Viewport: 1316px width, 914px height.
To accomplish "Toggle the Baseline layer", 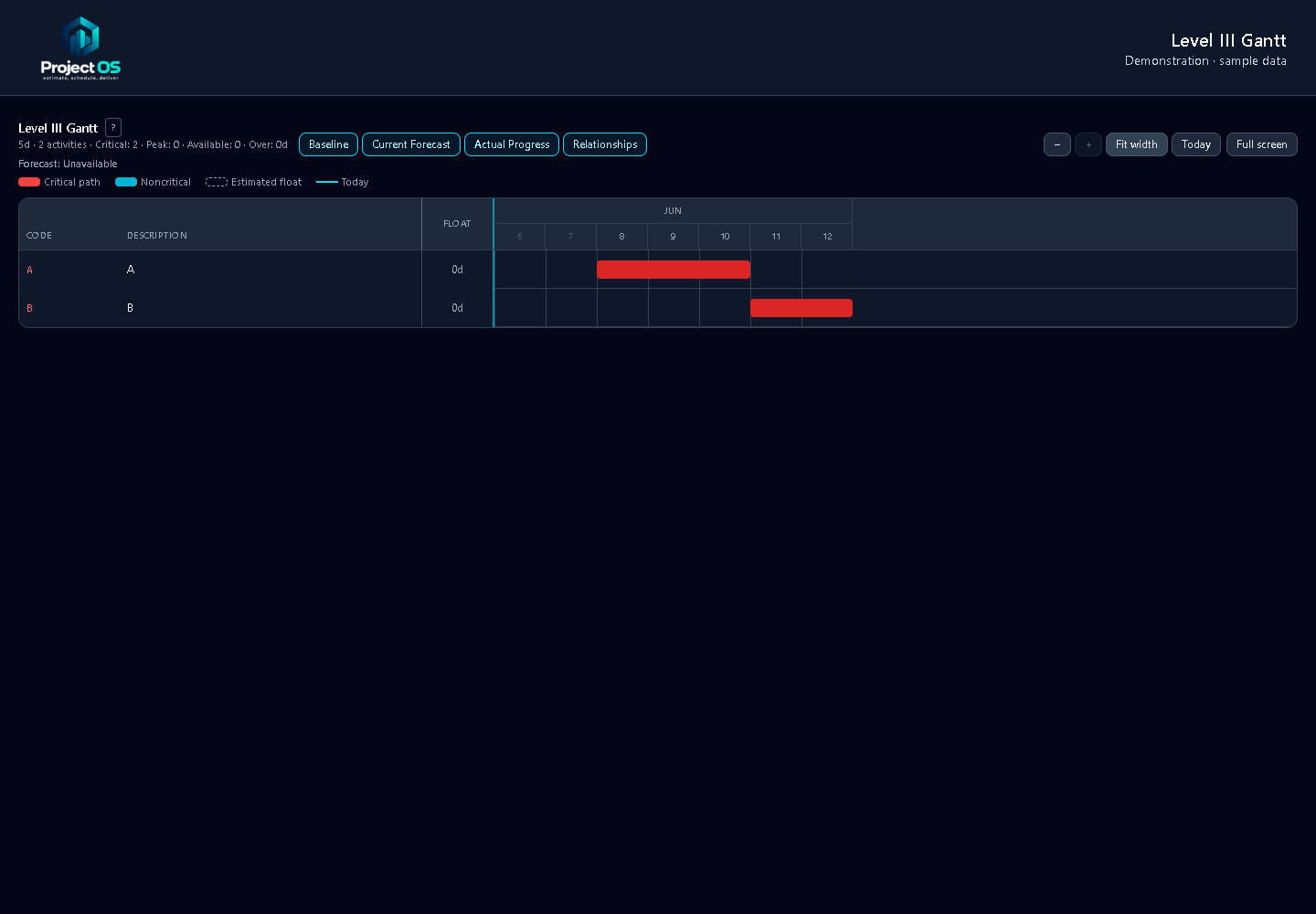I will [x=328, y=144].
